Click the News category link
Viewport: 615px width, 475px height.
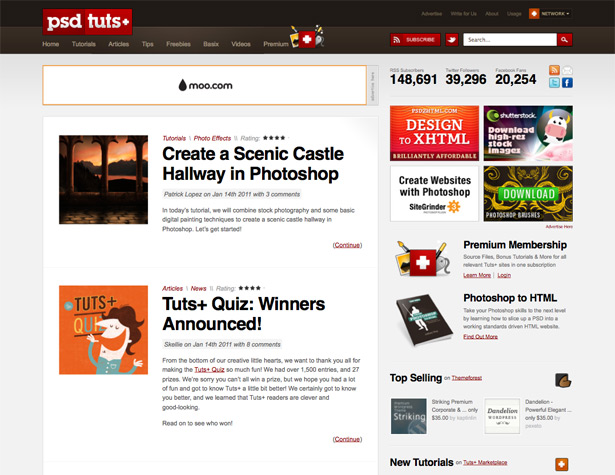coord(198,288)
